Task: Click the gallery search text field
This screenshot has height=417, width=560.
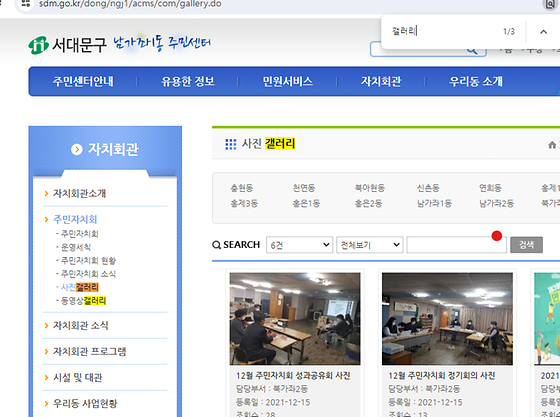Action: coord(456,245)
